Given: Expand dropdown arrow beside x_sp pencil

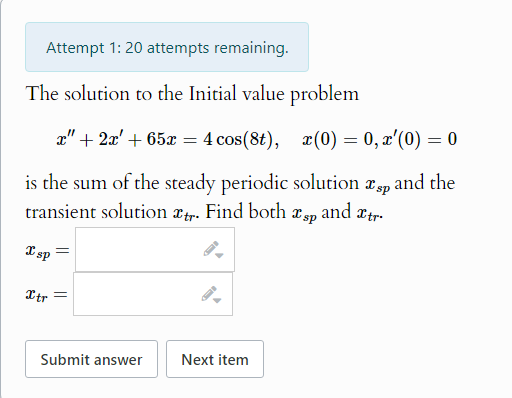Looking at the screenshot, I should (x=219, y=255).
